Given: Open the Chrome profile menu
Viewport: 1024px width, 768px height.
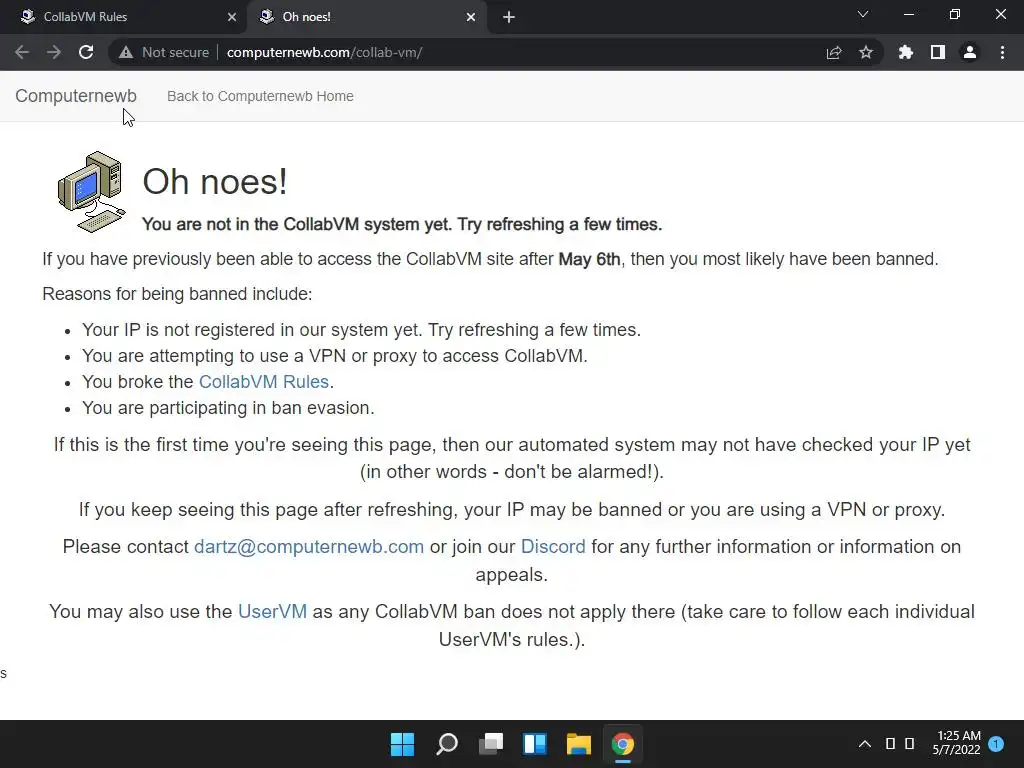Looking at the screenshot, I should tap(970, 52).
